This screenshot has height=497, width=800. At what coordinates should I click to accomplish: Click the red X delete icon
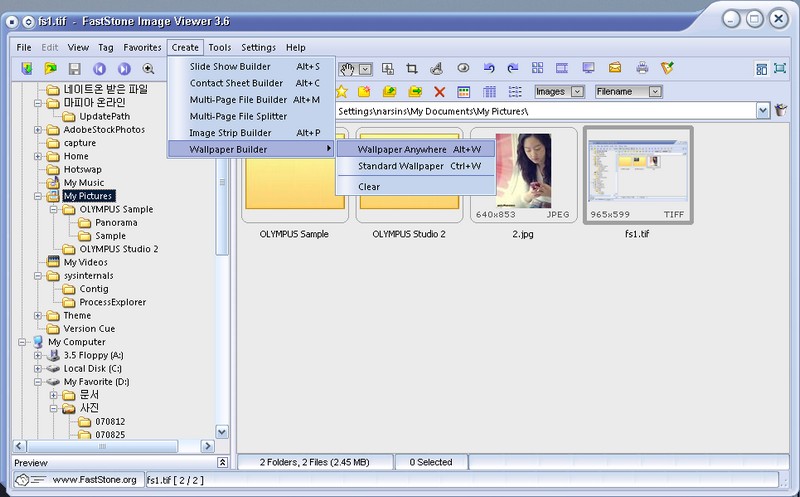[x=439, y=92]
